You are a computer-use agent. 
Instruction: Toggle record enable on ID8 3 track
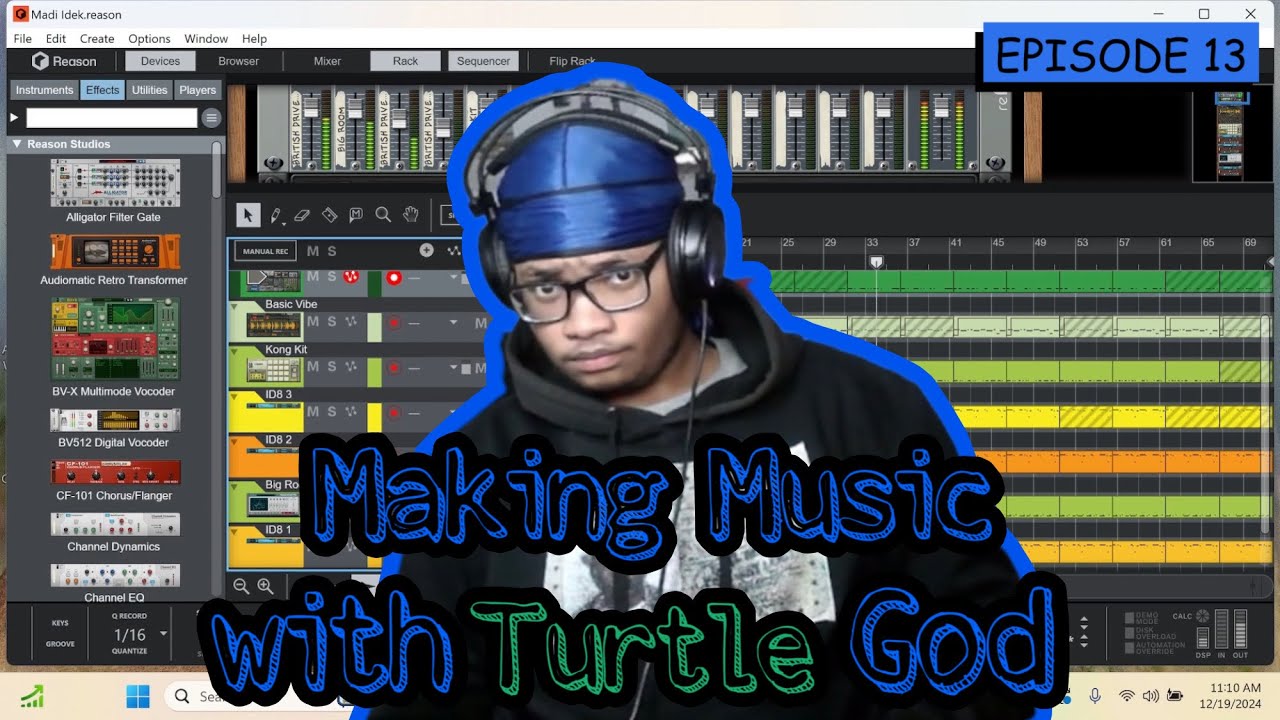(394, 413)
